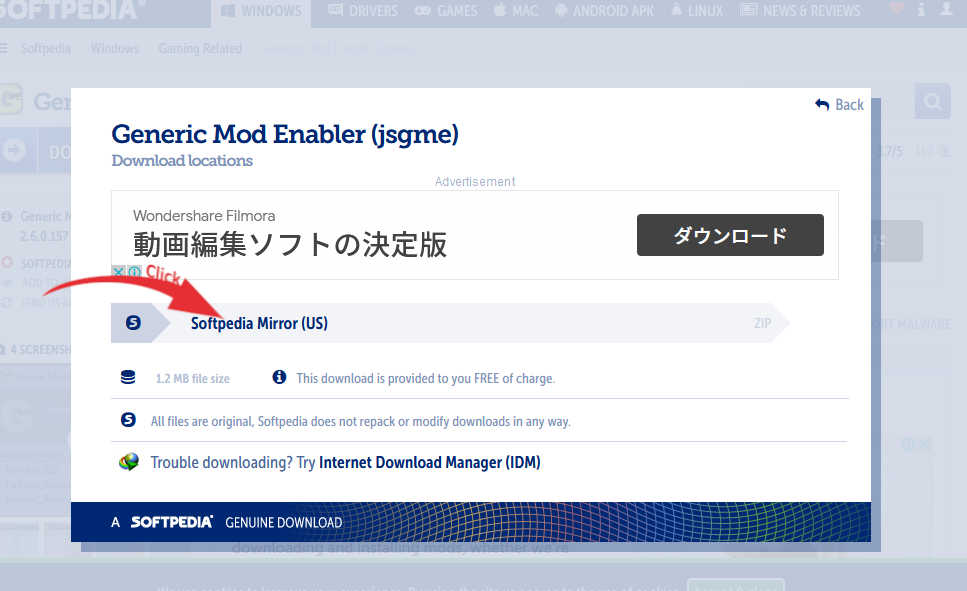Click the 動画編集ソフトの決定版 ad headline
This screenshot has height=591, width=967.
click(x=290, y=244)
